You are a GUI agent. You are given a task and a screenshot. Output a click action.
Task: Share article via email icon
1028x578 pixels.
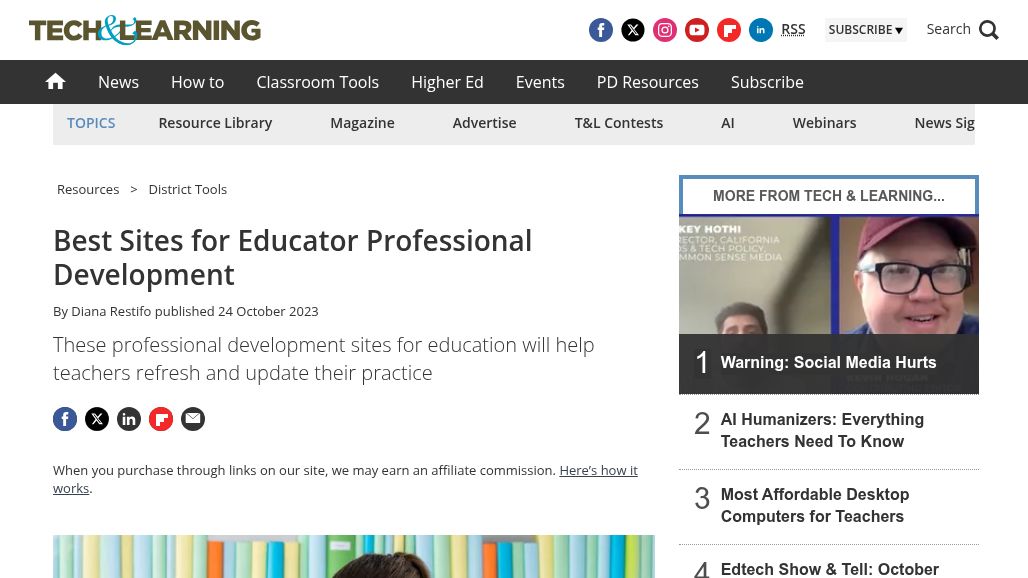193,419
